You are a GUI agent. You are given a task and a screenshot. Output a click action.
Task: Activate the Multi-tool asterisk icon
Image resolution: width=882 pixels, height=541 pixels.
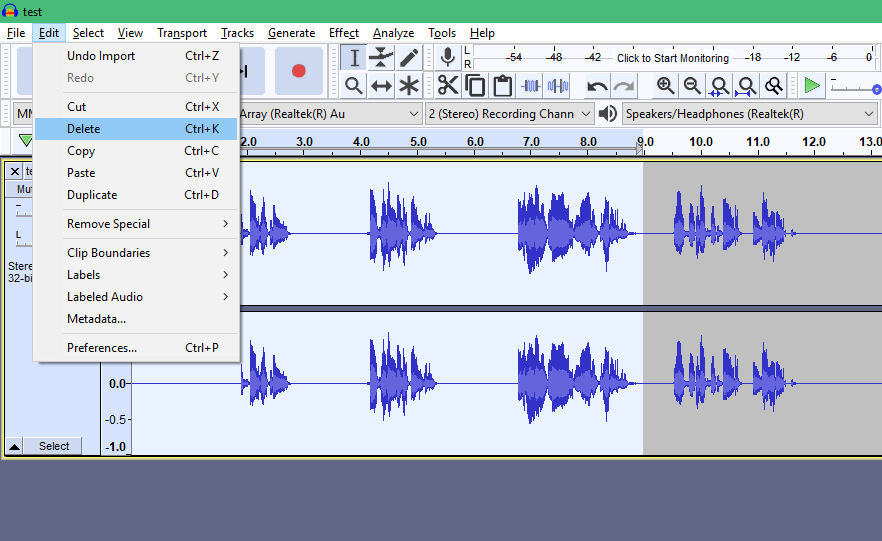(x=409, y=86)
